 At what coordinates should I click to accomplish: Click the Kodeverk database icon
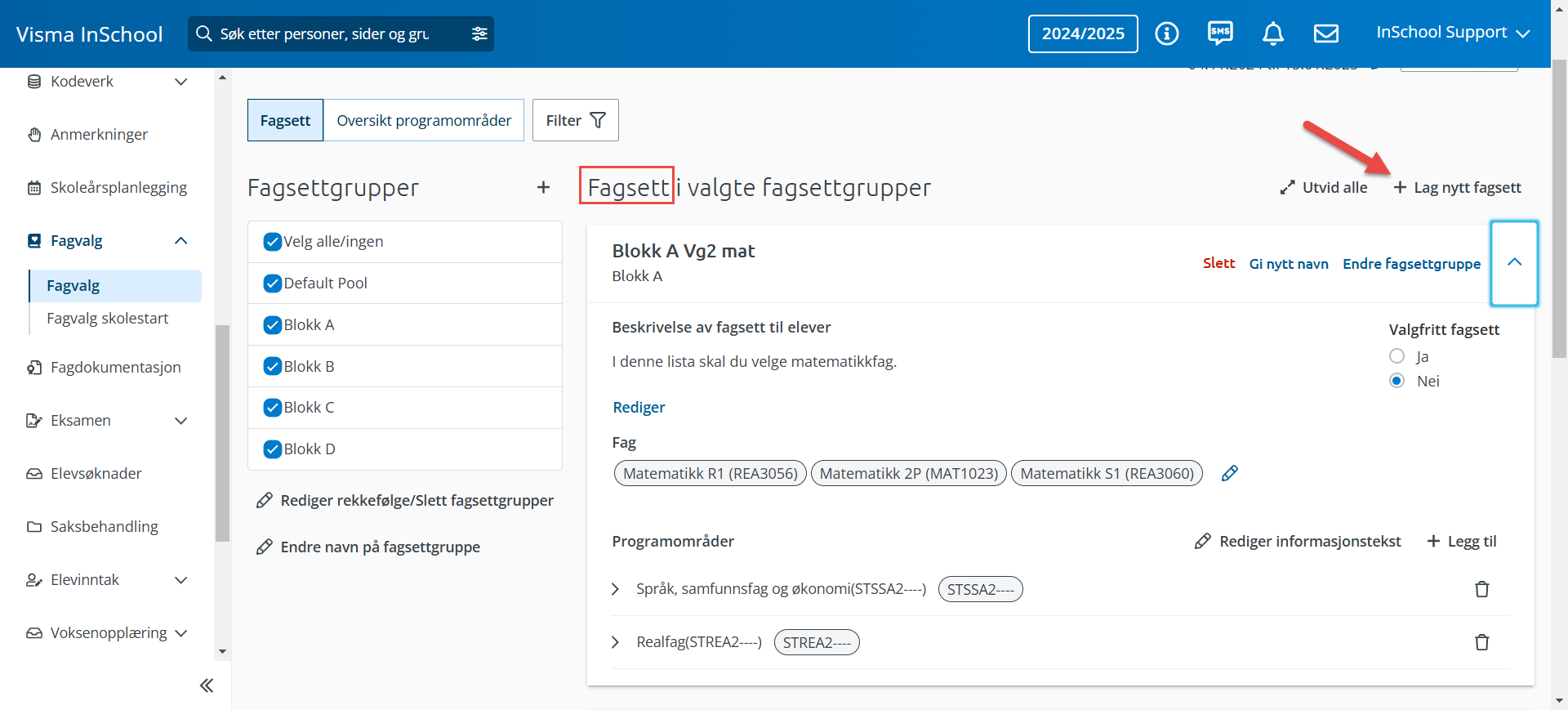(34, 82)
